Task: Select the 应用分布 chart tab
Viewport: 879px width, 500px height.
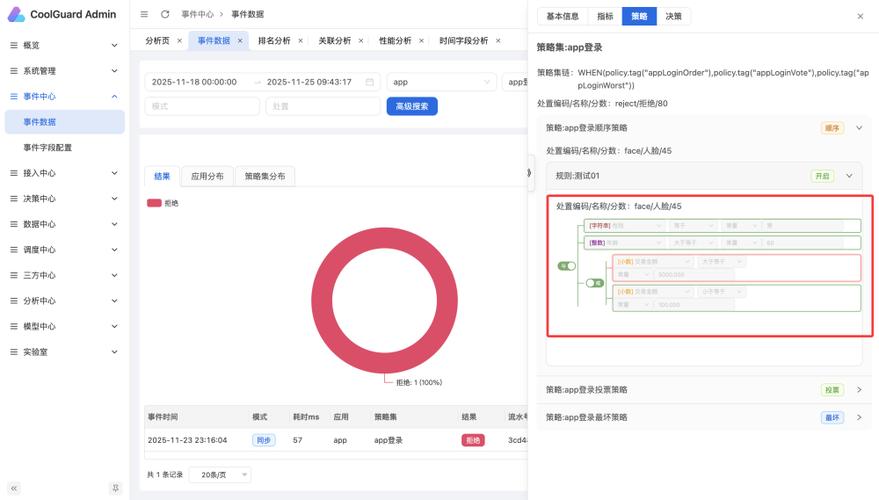Action: [x=207, y=176]
